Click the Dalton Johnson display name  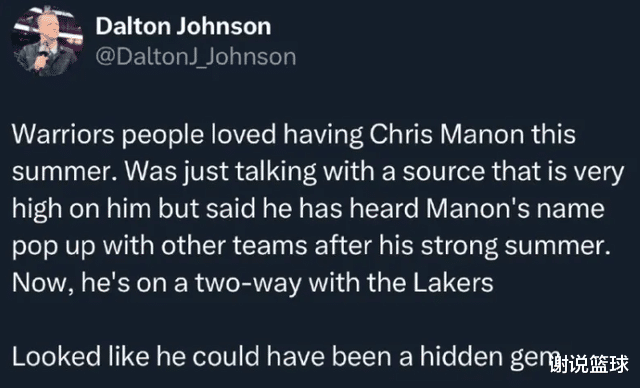point(183,26)
